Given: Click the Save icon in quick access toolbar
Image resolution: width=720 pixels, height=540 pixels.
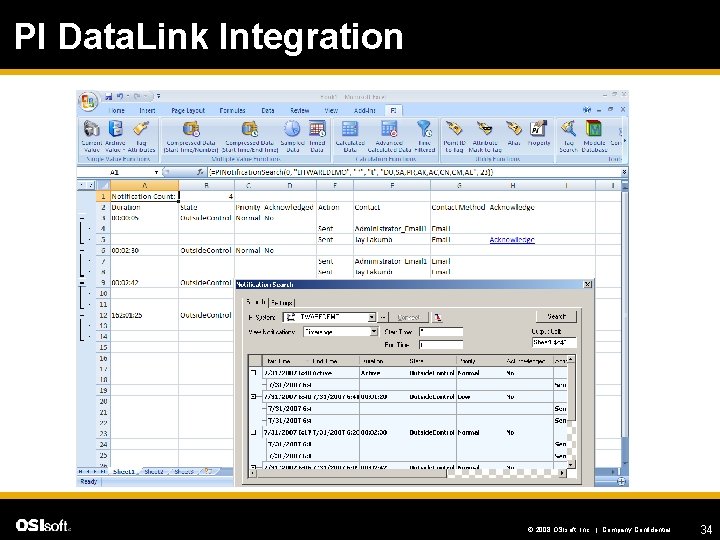Looking at the screenshot, I should 109,96.
